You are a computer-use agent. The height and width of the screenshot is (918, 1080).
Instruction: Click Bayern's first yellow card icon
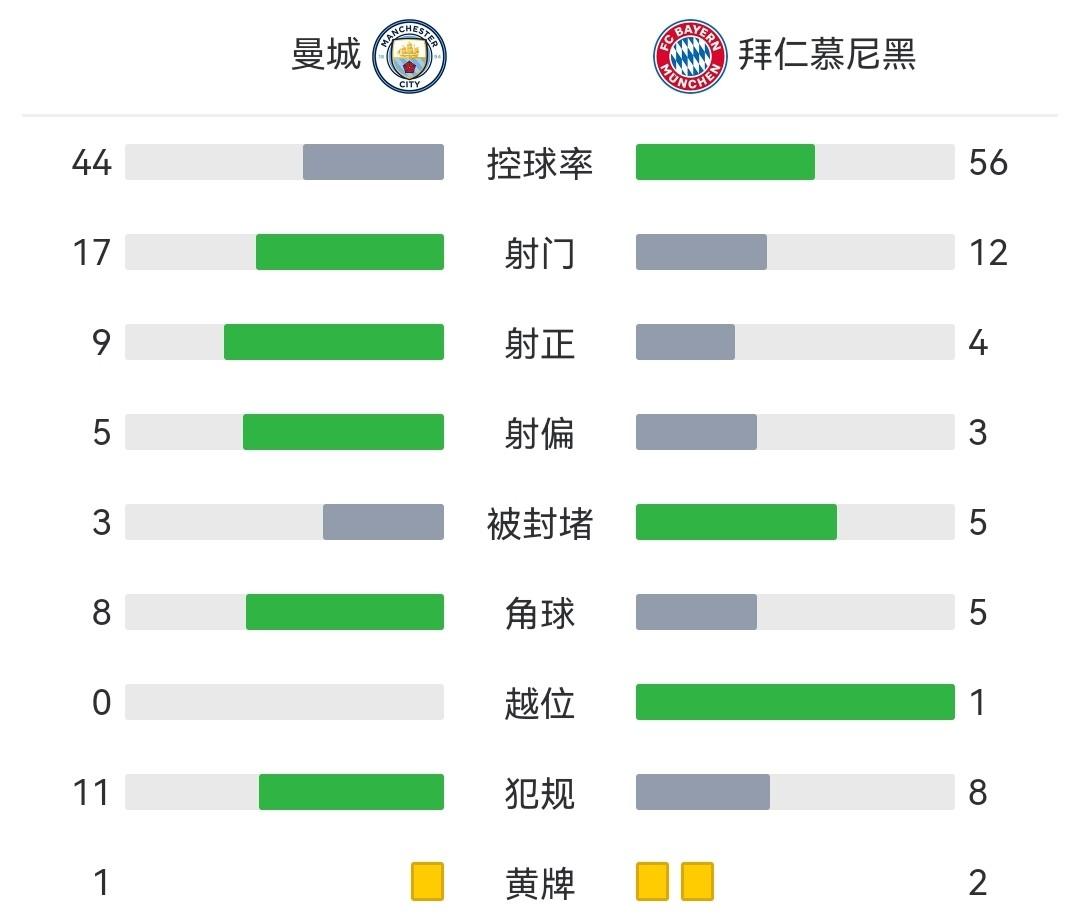coord(652,882)
